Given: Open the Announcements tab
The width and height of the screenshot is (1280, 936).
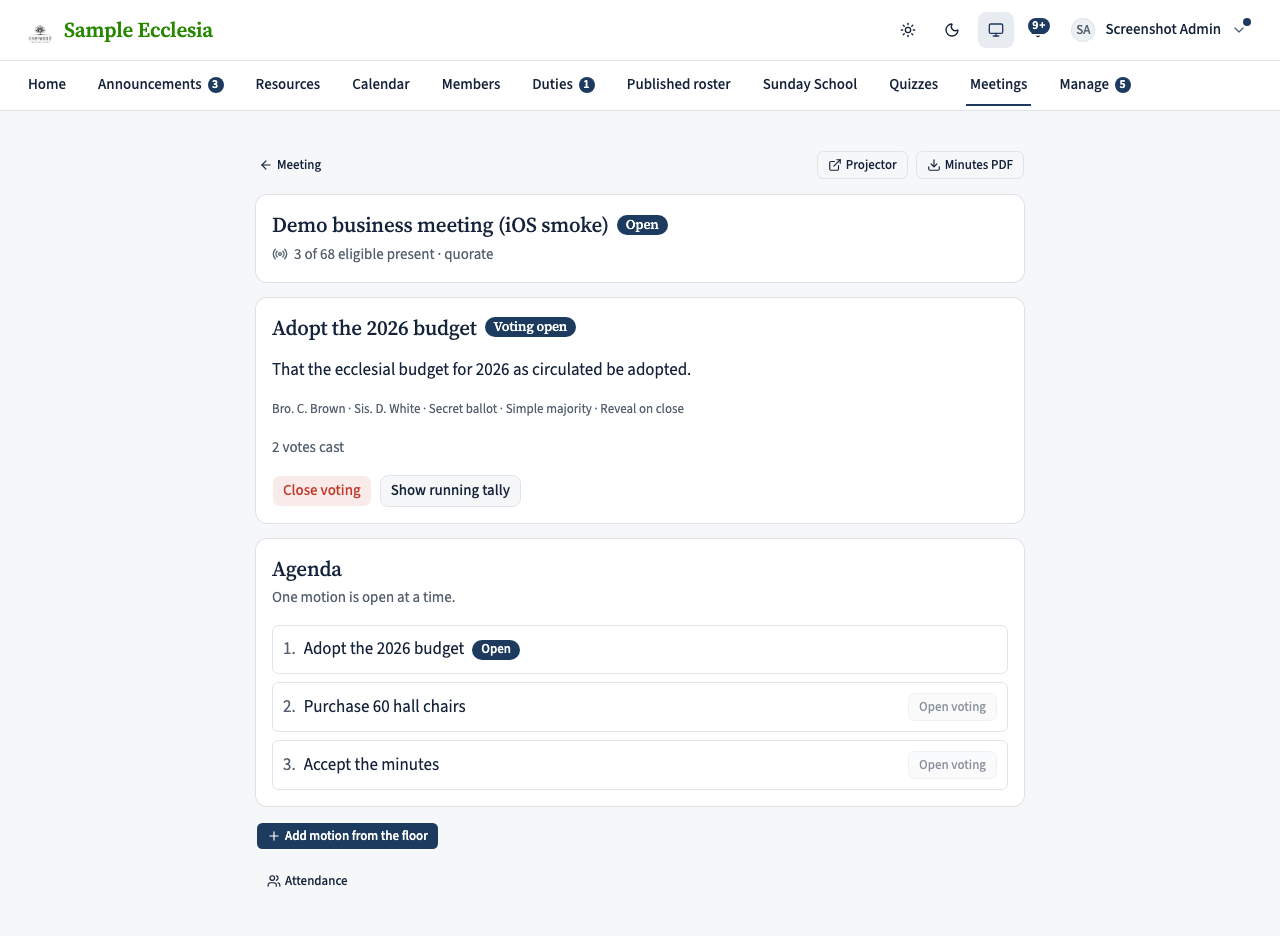Looking at the screenshot, I should (160, 84).
